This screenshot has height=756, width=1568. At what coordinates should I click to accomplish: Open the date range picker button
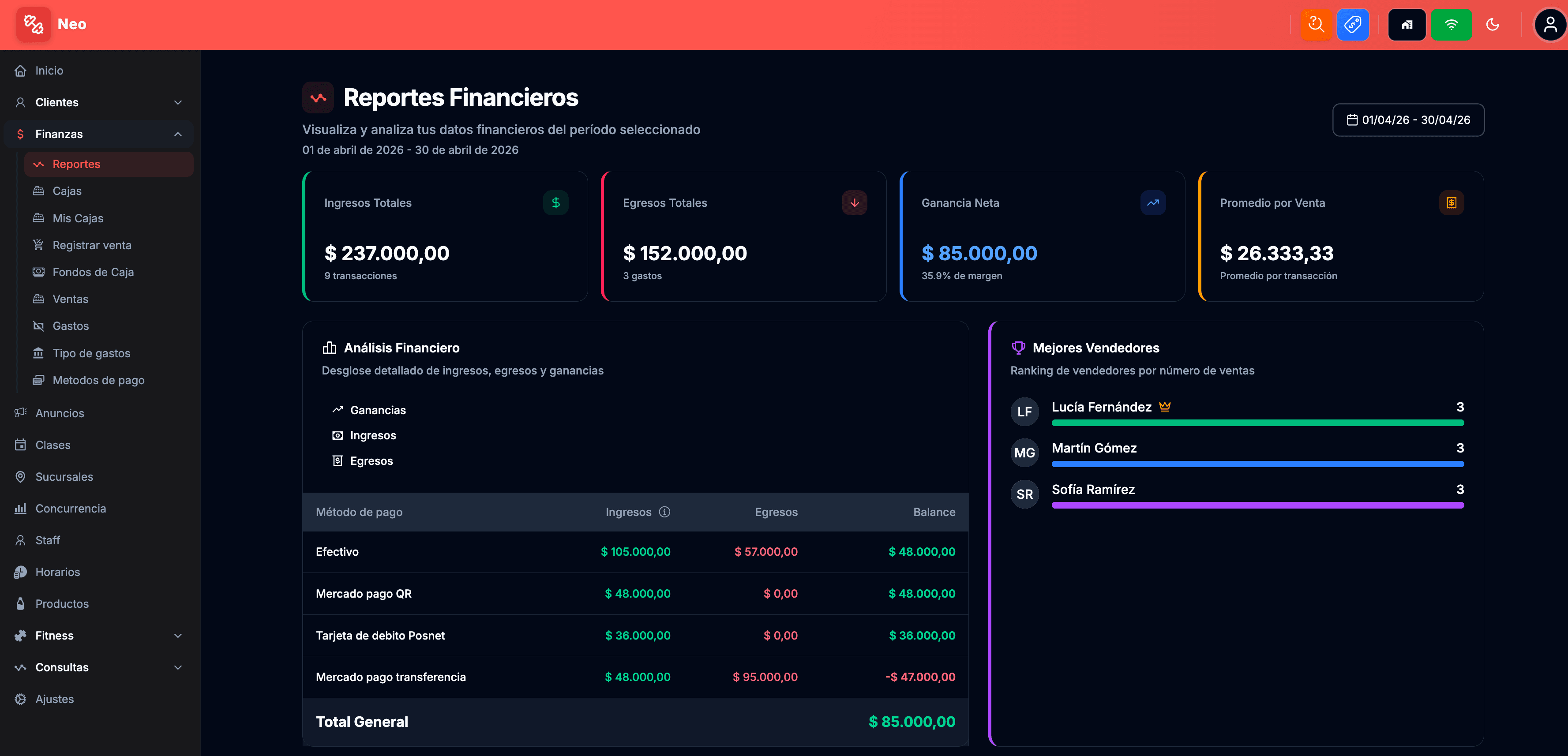1408,120
